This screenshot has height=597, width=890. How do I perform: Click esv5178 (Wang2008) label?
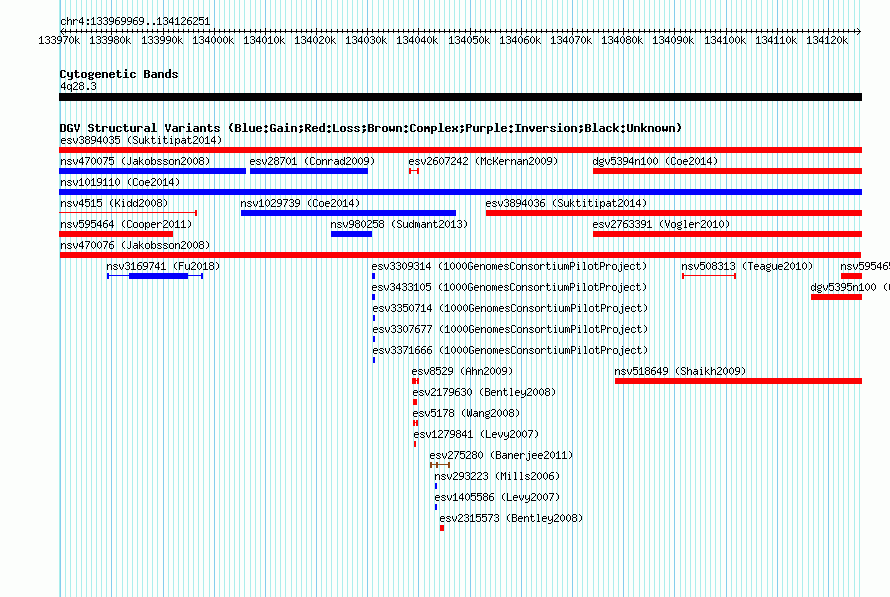pos(466,413)
